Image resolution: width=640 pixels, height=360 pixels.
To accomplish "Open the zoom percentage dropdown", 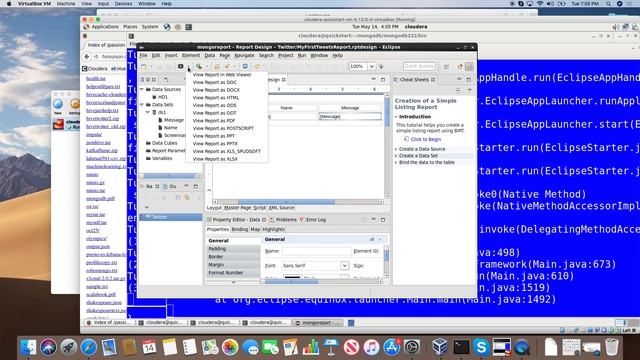I will 371,66.
